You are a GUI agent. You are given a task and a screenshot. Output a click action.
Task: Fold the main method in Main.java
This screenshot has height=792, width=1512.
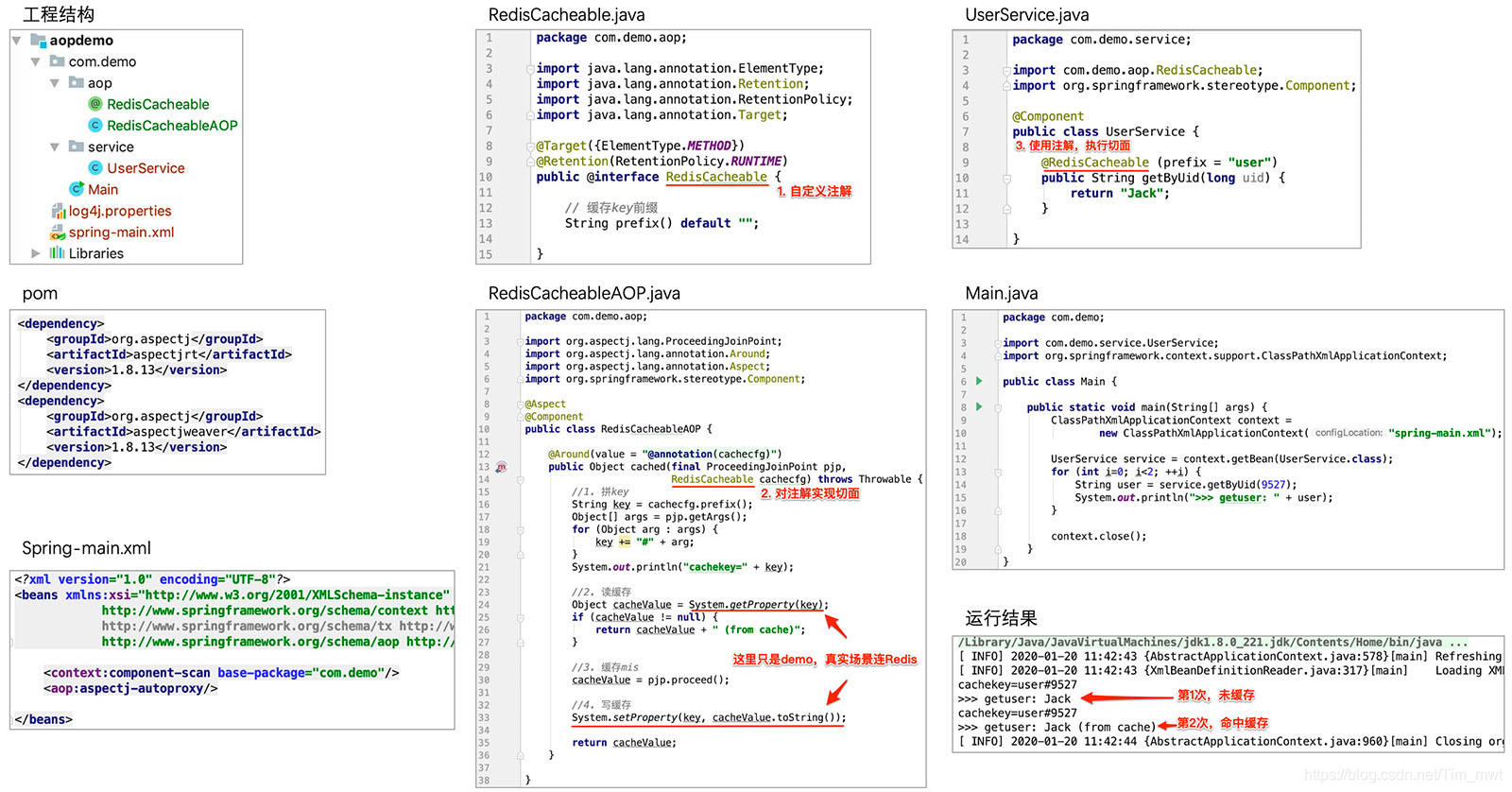[x=997, y=407]
